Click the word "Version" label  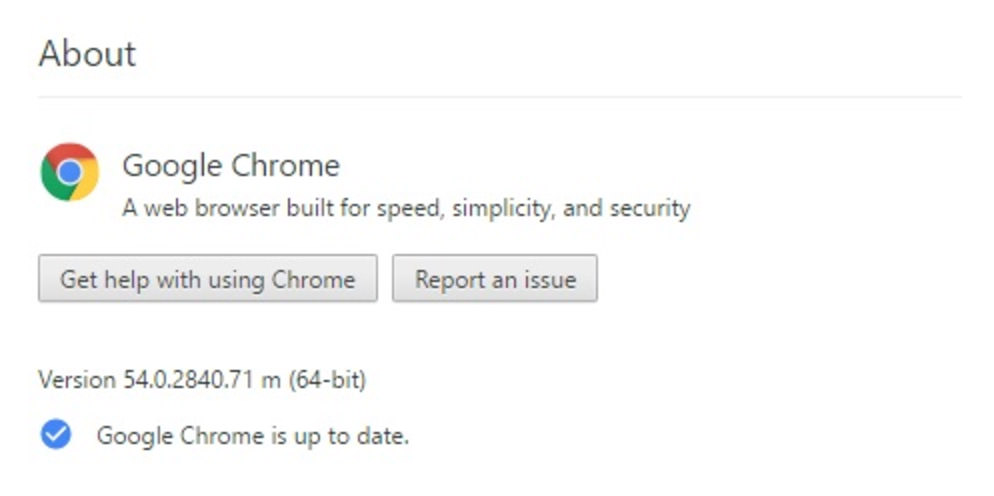click(77, 380)
